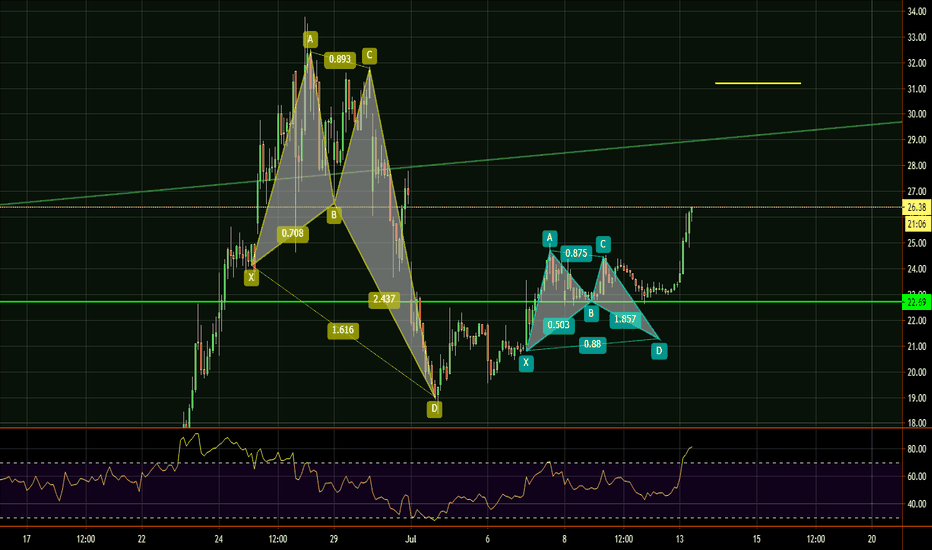Image resolution: width=932 pixels, height=550 pixels.
Task: Click the yellow pattern point X label
Action: click(x=251, y=277)
